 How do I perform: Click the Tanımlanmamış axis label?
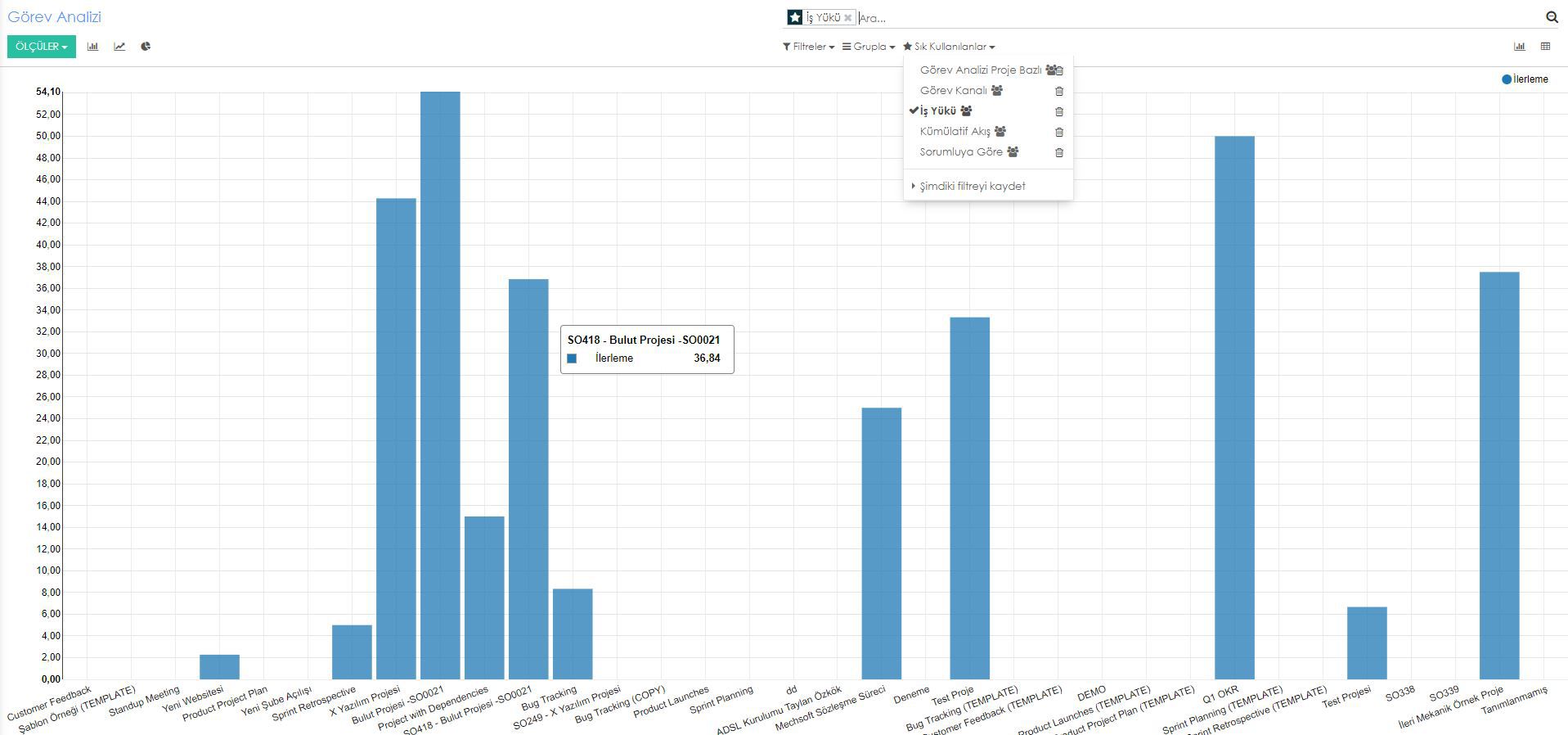coord(1515,701)
